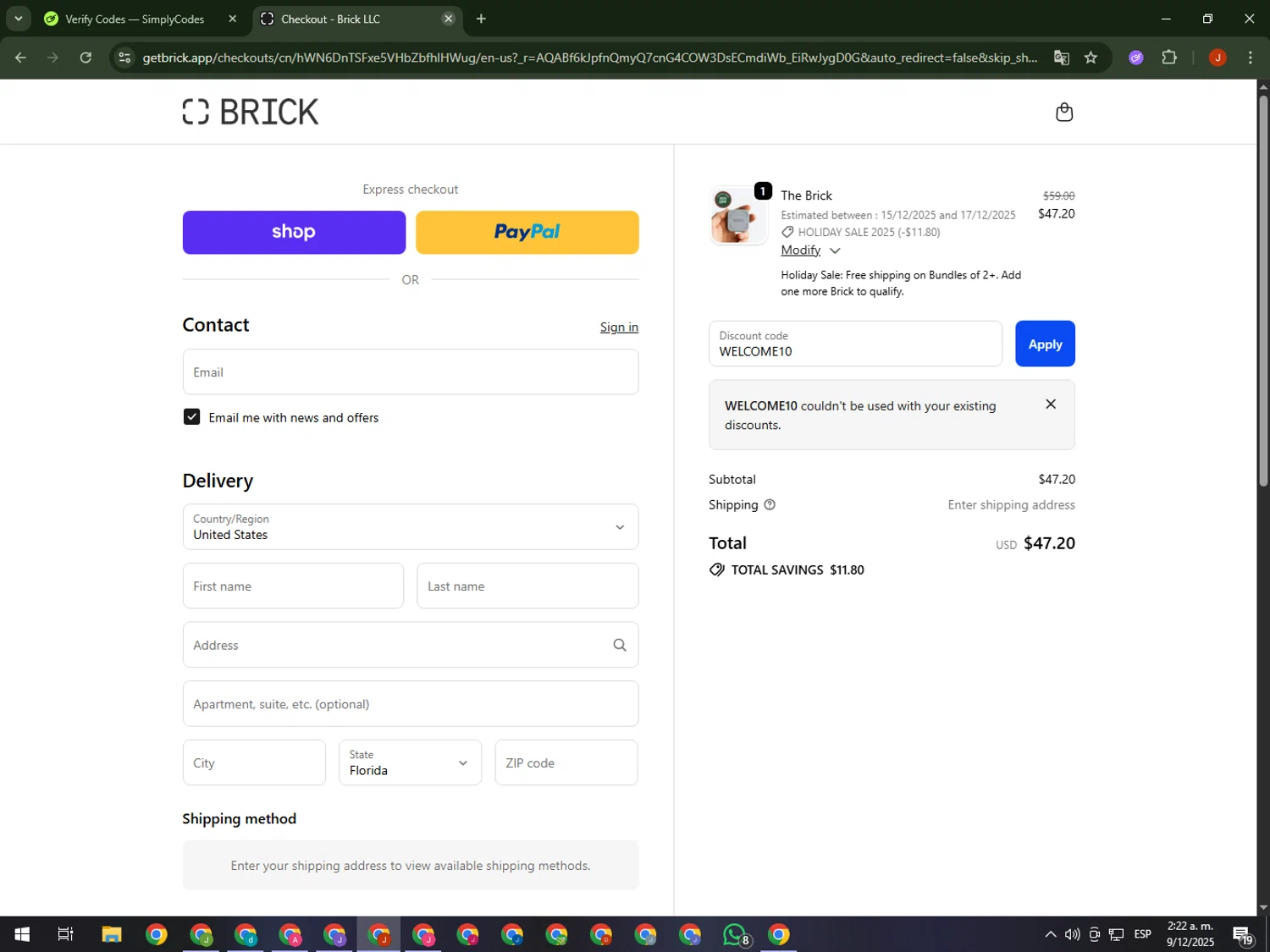Click the Sign in link

pos(619,327)
